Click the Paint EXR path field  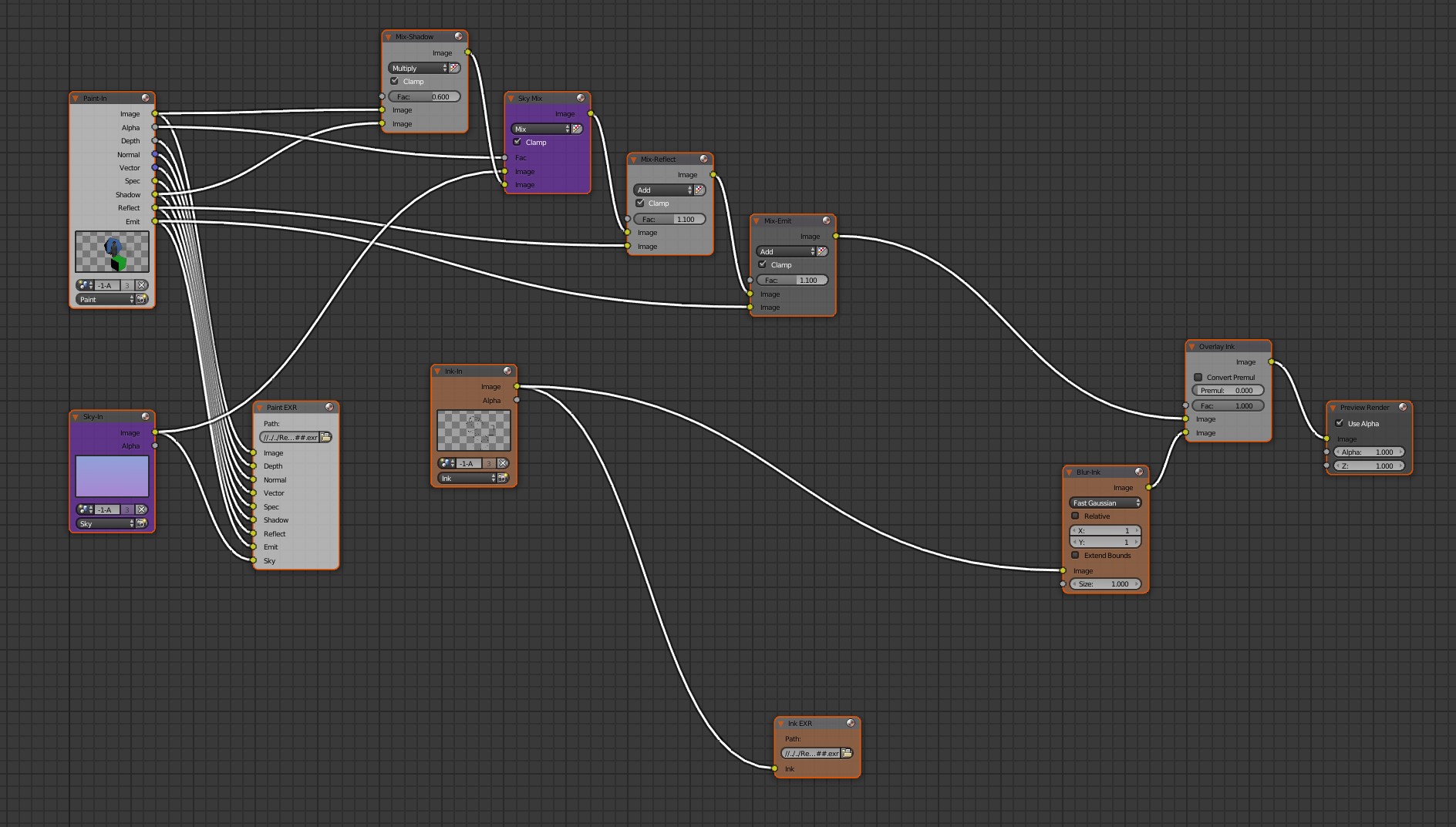[290, 437]
